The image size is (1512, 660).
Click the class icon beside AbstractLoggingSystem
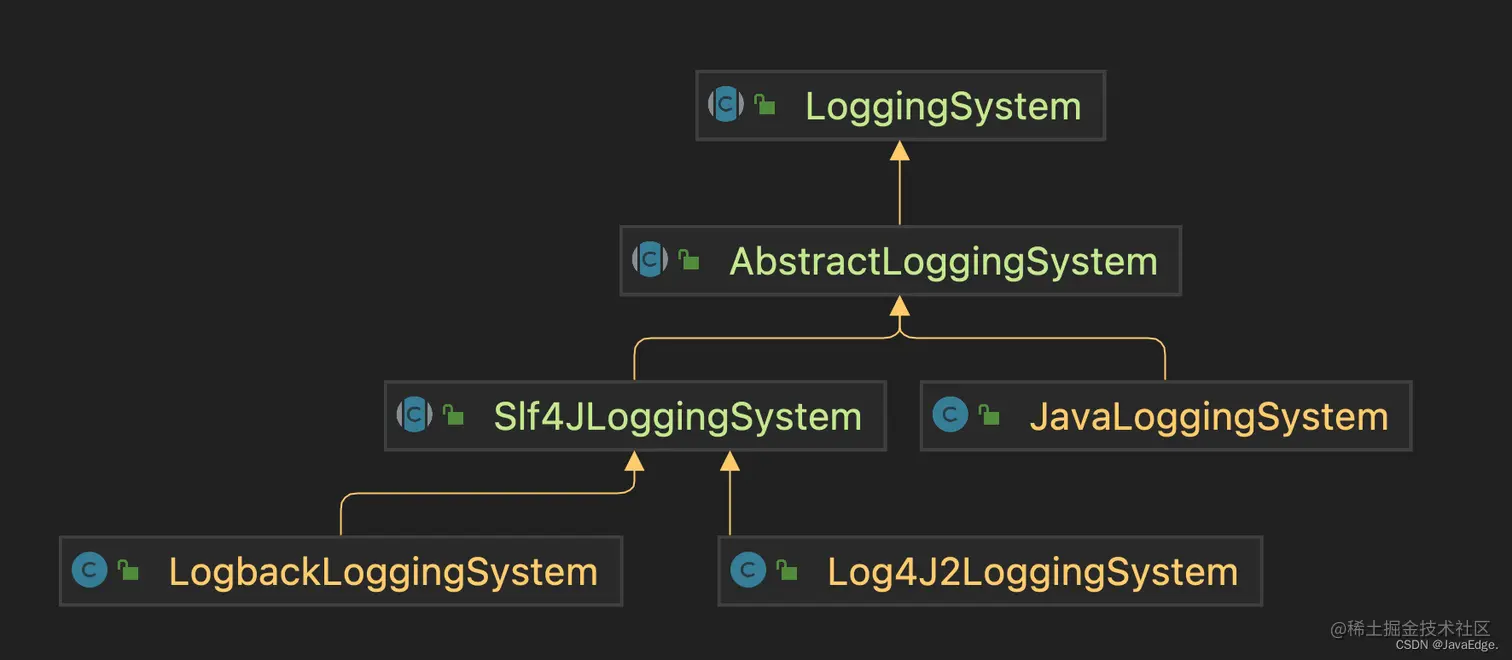650,259
